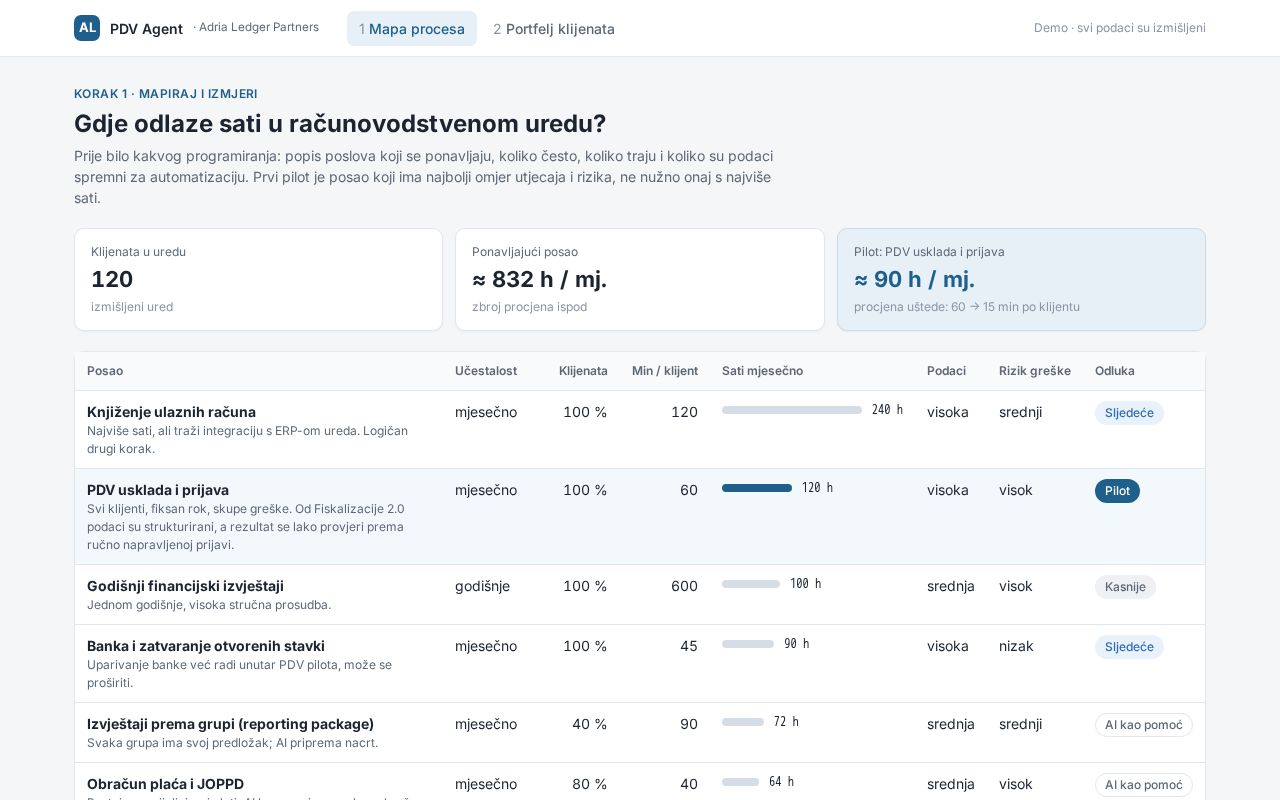Click the Ponavljajući posao card
1280x800 pixels.
point(640,279)
